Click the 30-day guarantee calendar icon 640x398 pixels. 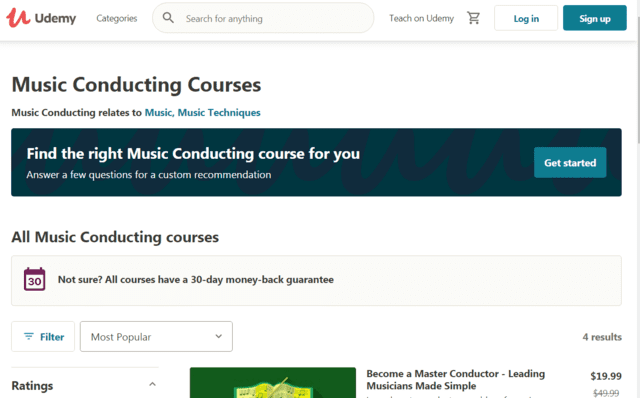click(34, 279)
